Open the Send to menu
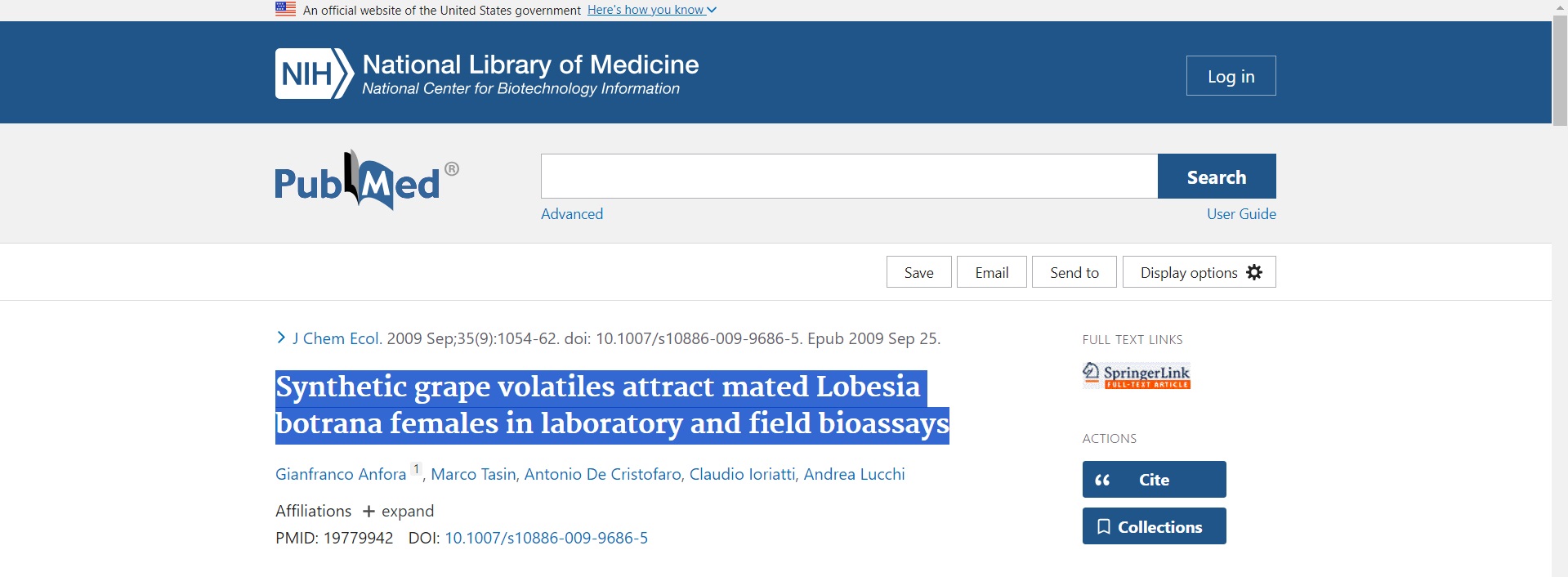Image resolution: width=1568 pixels, height=577 pixels. pyautogui.click(x=1074, y=272)
